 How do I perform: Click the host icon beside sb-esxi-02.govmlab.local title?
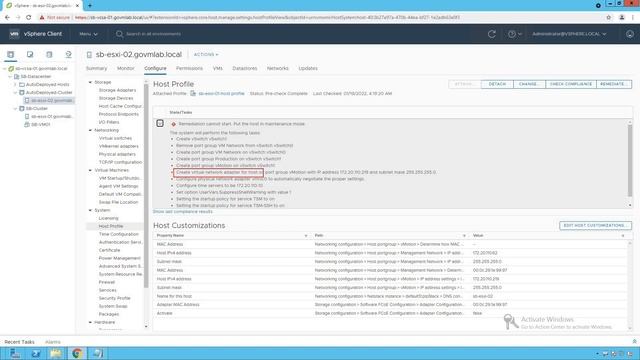tap(89, 55)
